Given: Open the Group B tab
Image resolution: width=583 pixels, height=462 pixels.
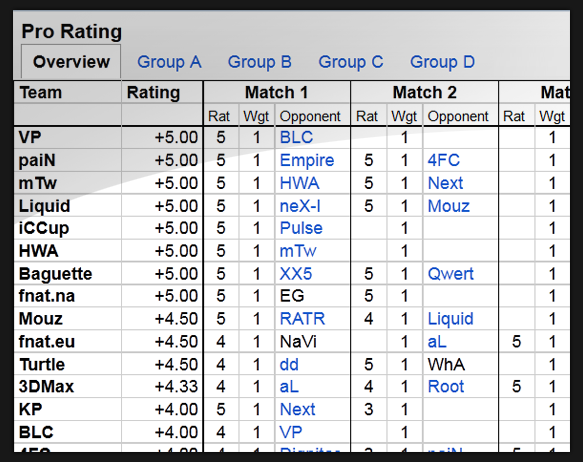Looking at the screenshot, I should click(x=260, y=62).
